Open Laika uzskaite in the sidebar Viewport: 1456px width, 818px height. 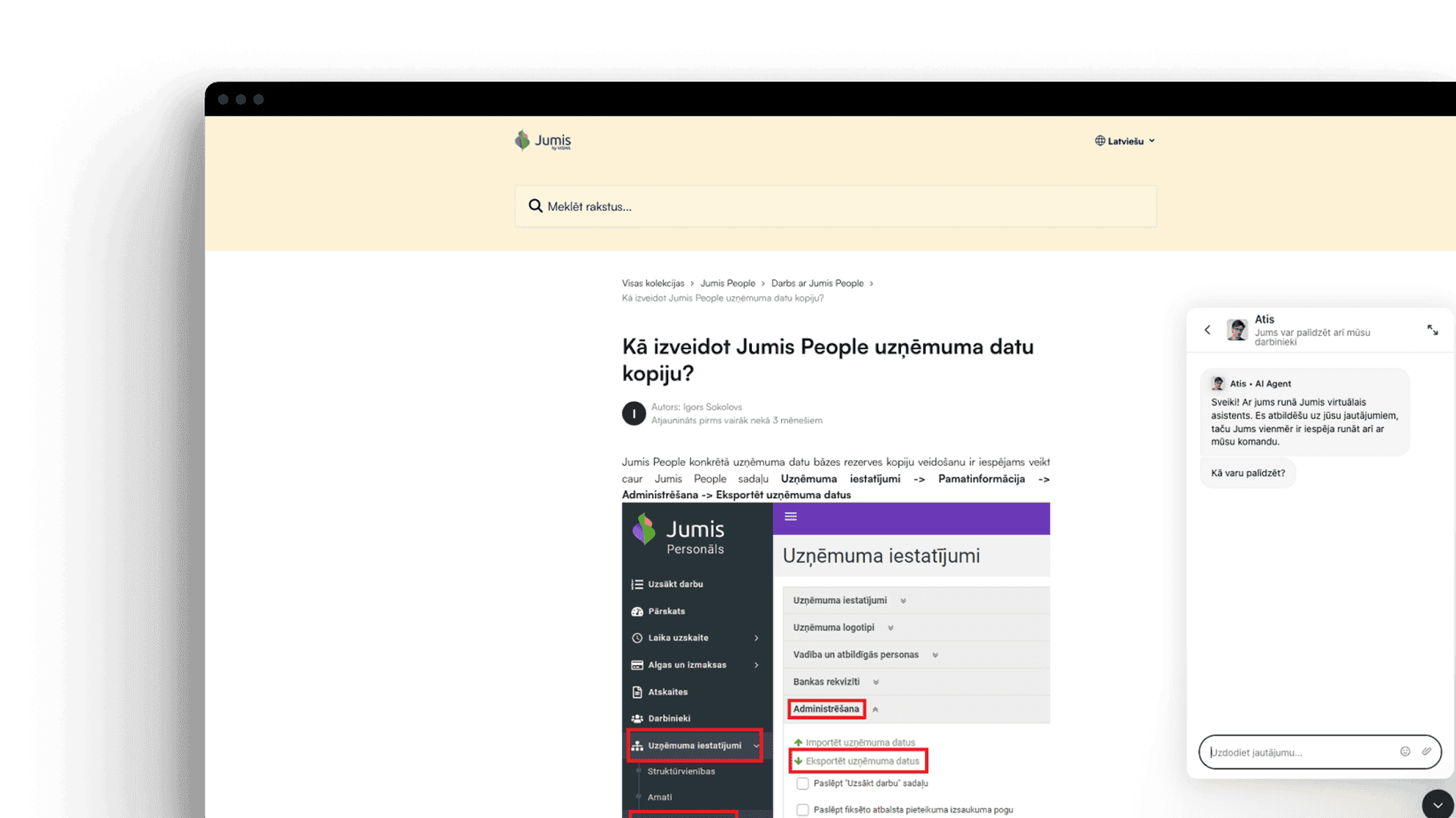[x=678, y=638]
